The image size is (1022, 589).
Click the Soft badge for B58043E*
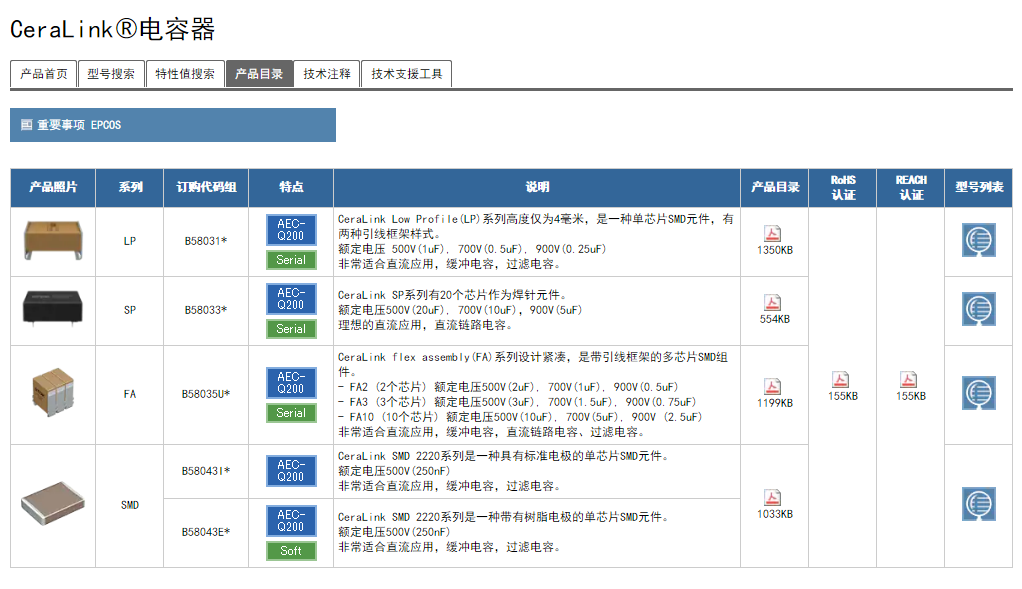pos(291,551)
